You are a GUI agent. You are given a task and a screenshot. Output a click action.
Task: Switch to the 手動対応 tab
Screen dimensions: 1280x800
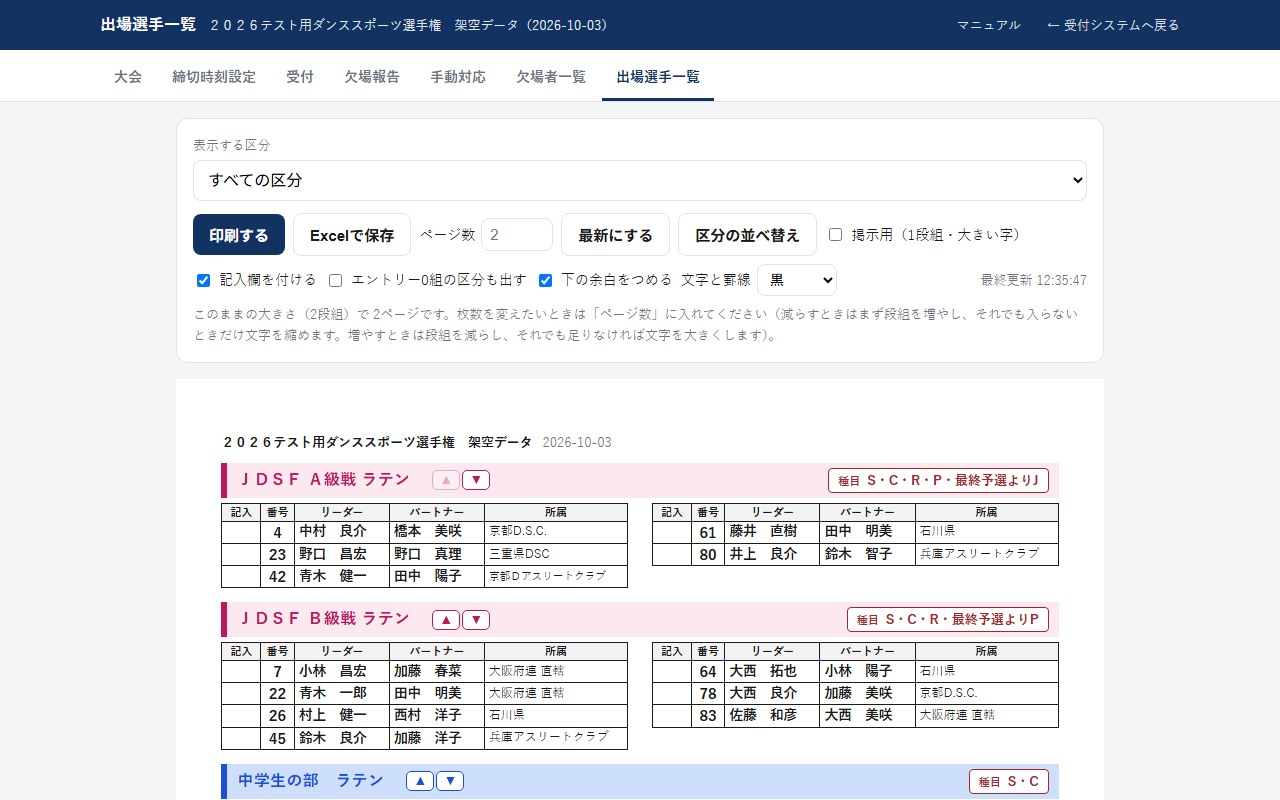pyautogui.click(x=458, y=77)
